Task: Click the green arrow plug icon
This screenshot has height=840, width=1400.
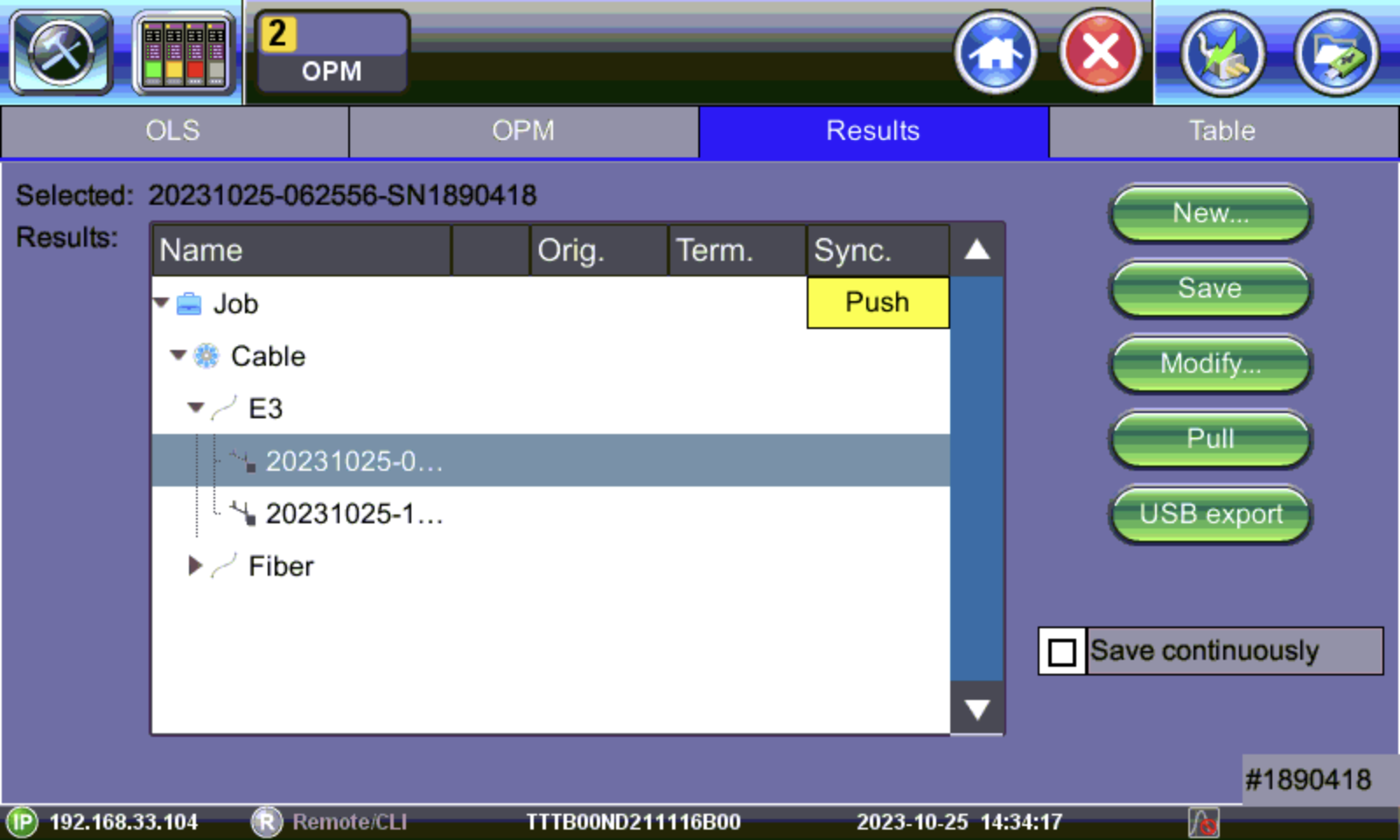Action: (x=1222, y=52)
